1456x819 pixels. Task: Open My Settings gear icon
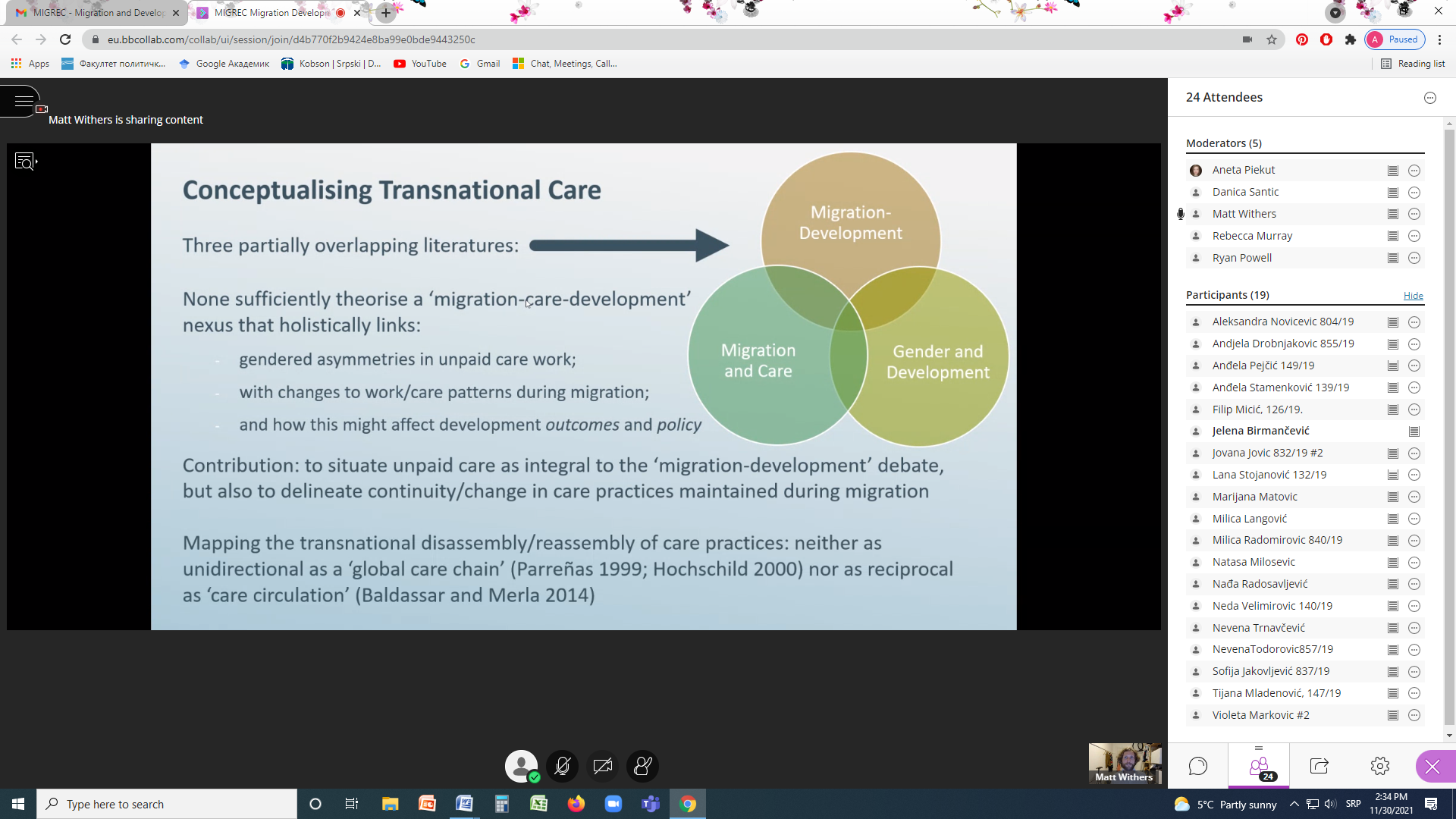(1380, 766)
